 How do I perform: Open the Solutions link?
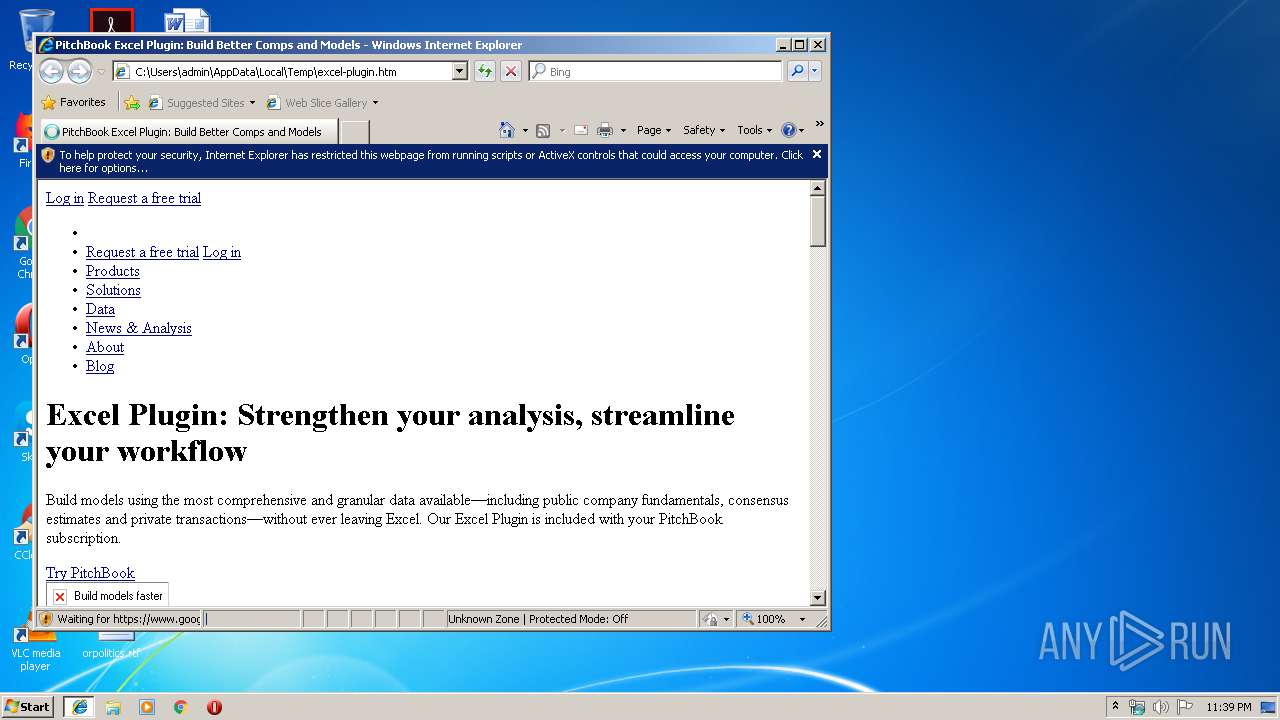coord(113,290)
